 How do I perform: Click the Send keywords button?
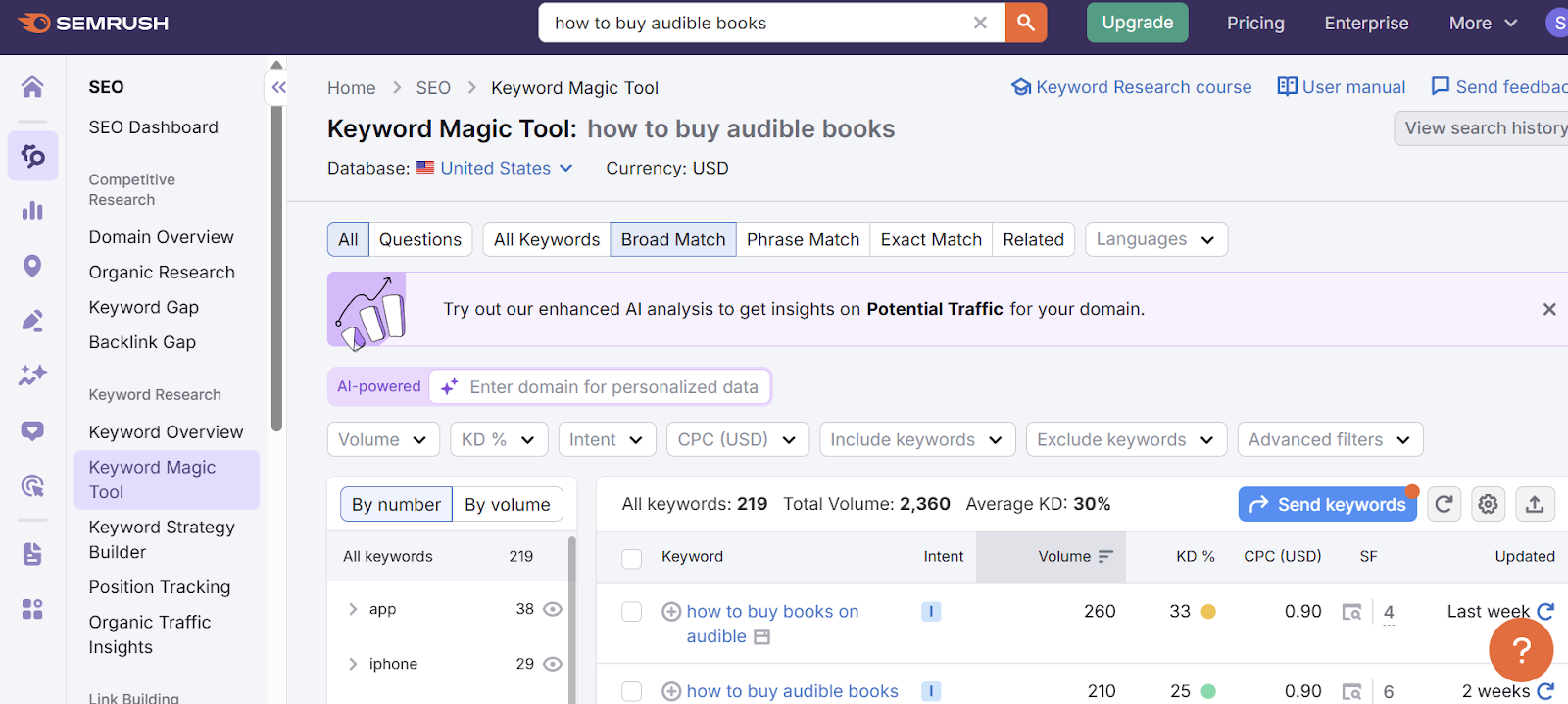[1328, 504]
